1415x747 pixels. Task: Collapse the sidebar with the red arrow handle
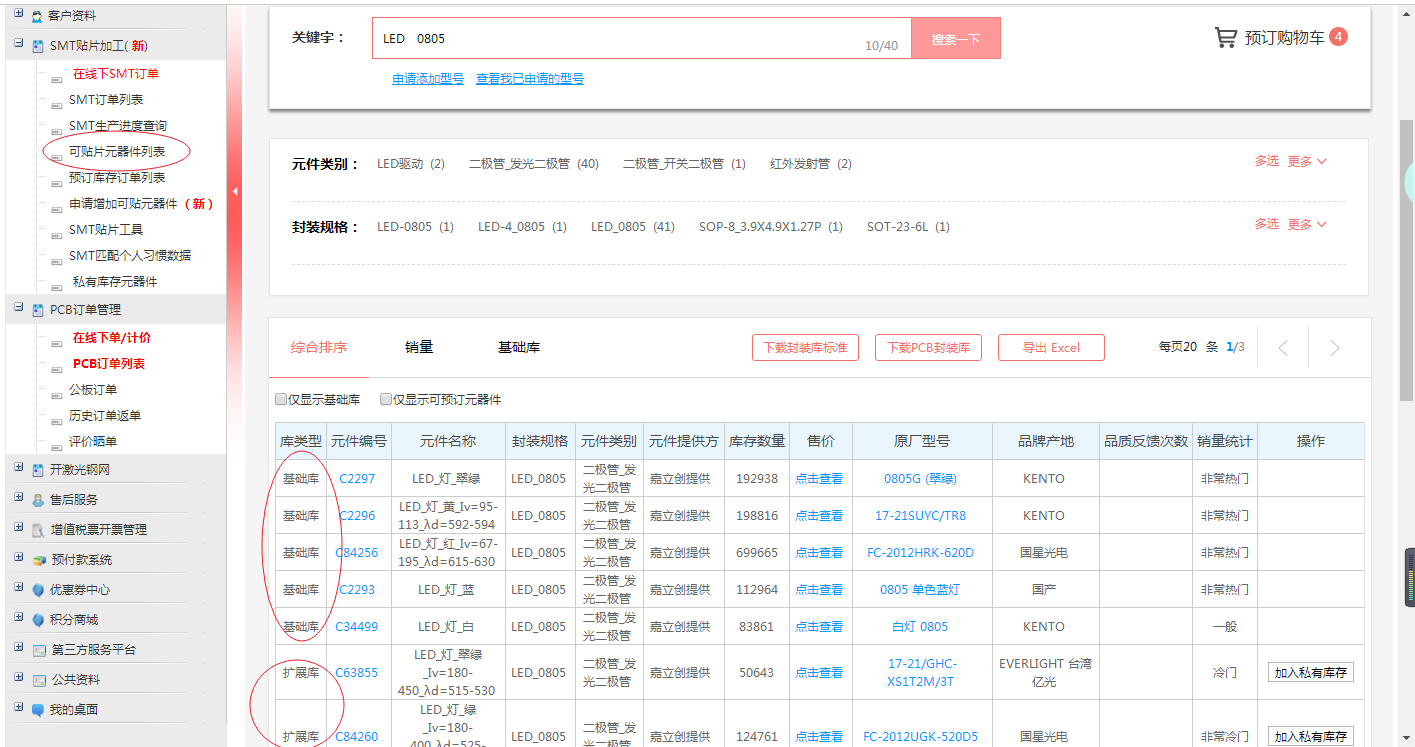236,191
